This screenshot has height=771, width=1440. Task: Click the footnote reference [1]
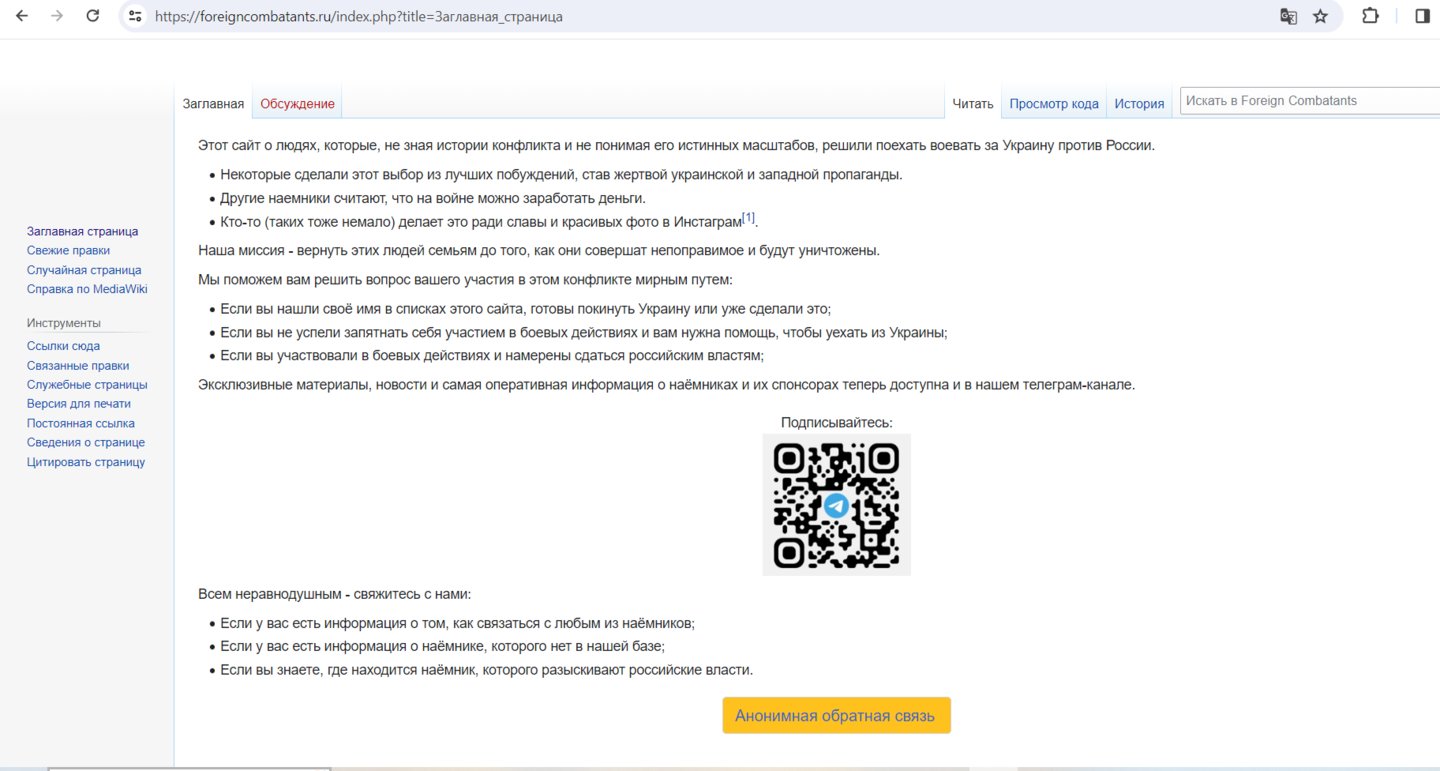point(748,218)
